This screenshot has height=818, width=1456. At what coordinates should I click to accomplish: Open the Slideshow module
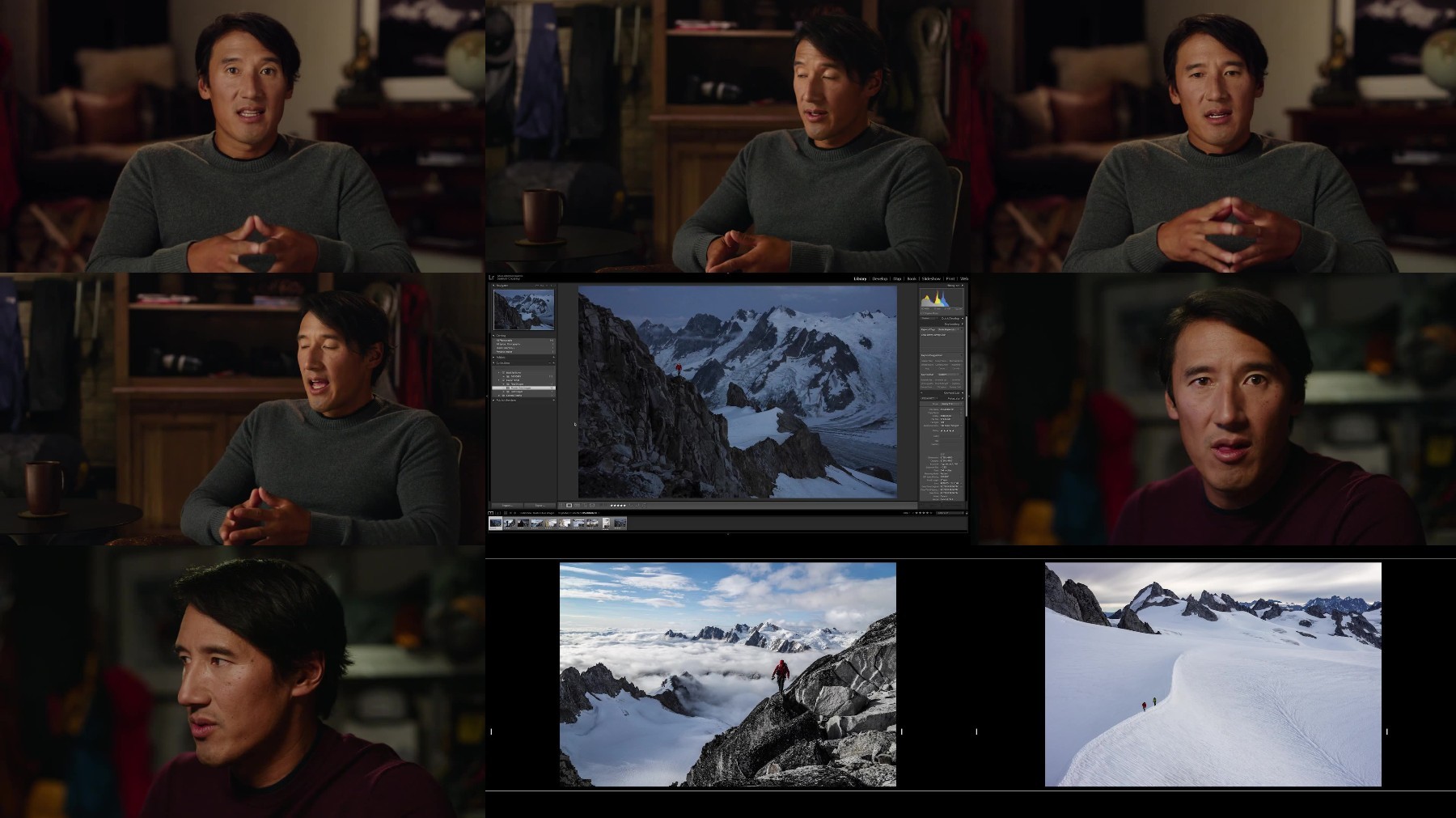[931, 278]
